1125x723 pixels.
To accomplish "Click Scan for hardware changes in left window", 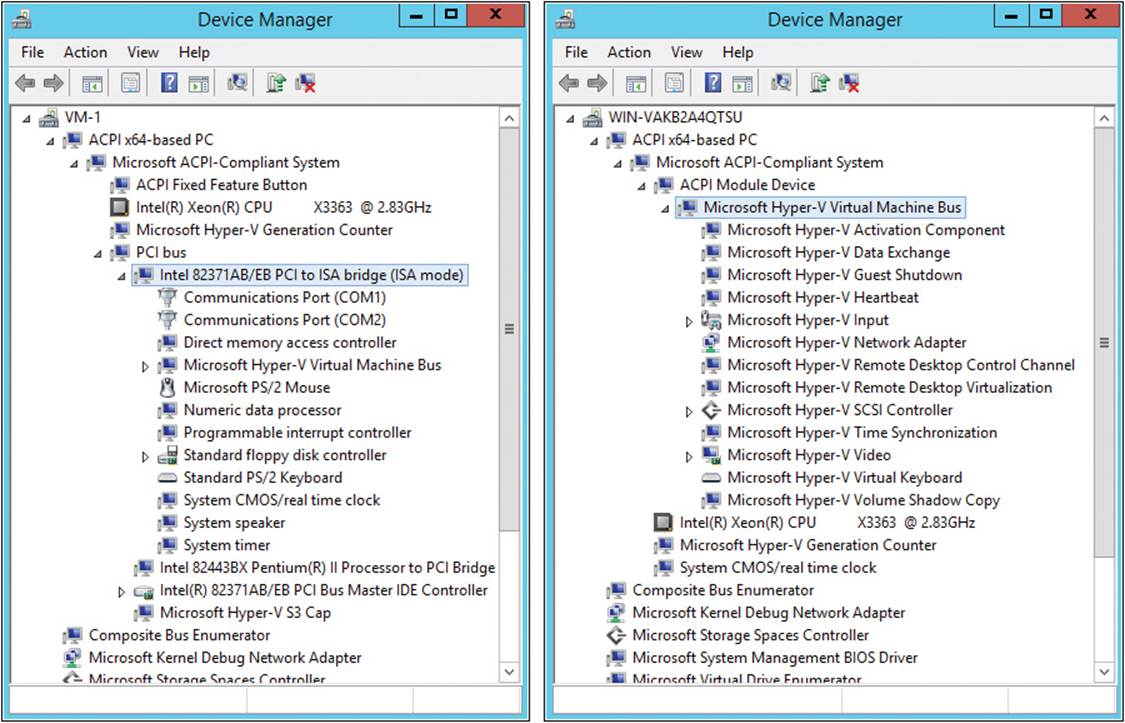I will pyautogui.click(x=237, y=83).
